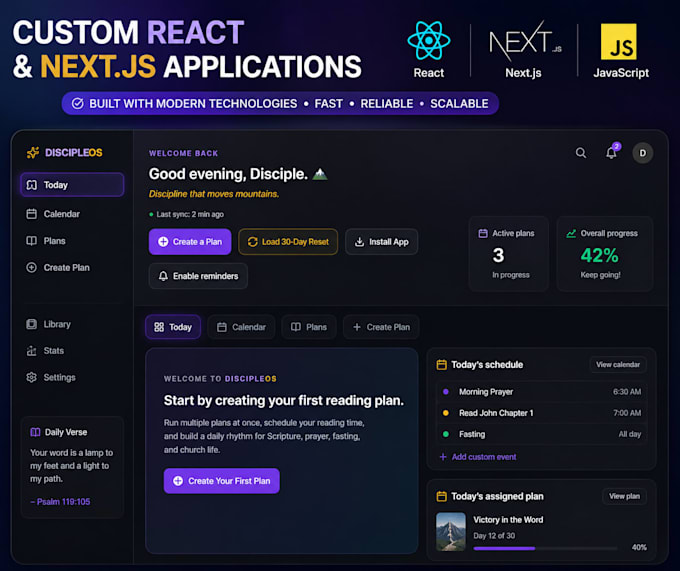The image size is (680, 571).
Task: Click Create Your First Plan button
Action: tap(222, 480)
